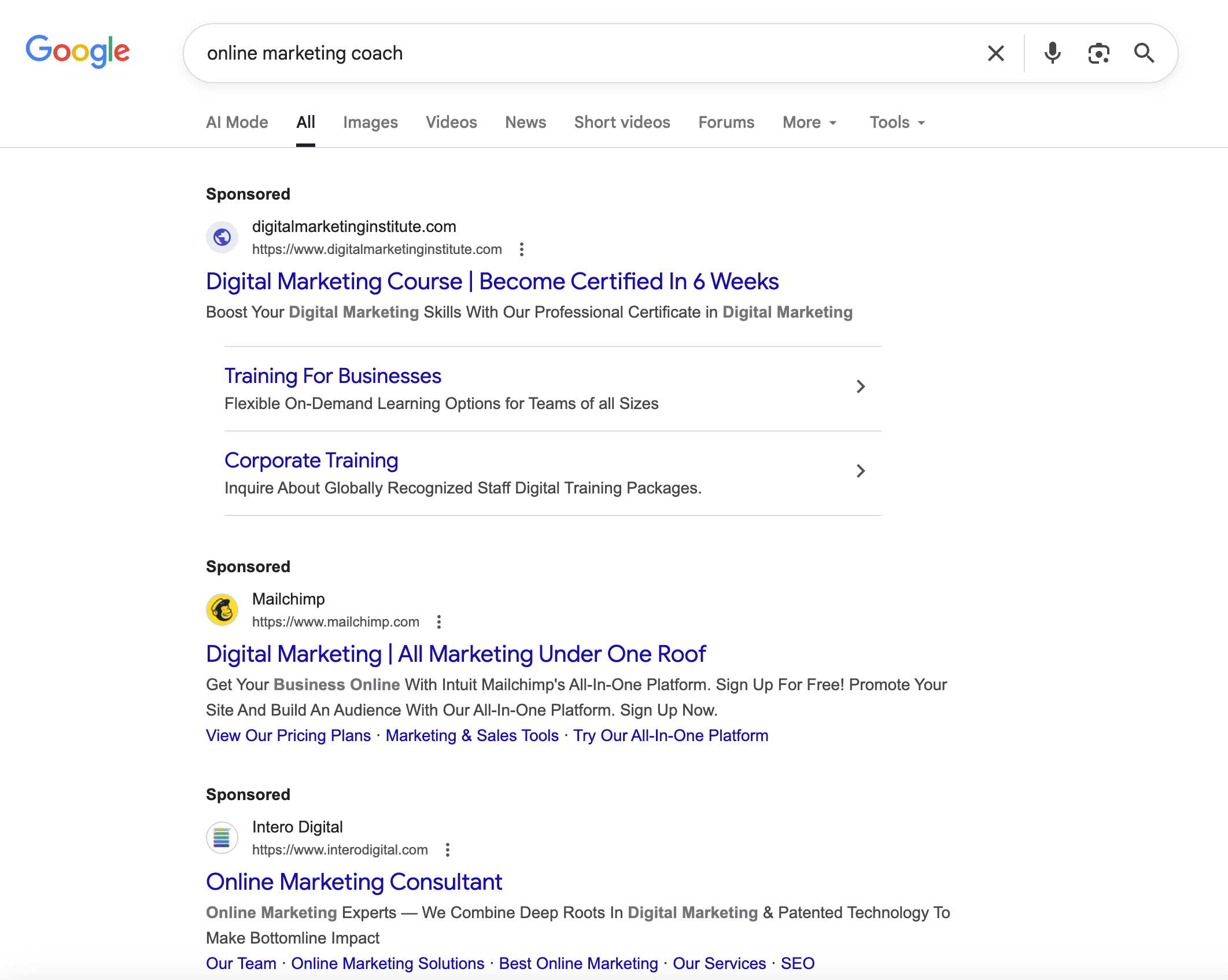Open the Tools dropdown
The width and height of the screenshot is (1228, 980).
tap(897, 122)
